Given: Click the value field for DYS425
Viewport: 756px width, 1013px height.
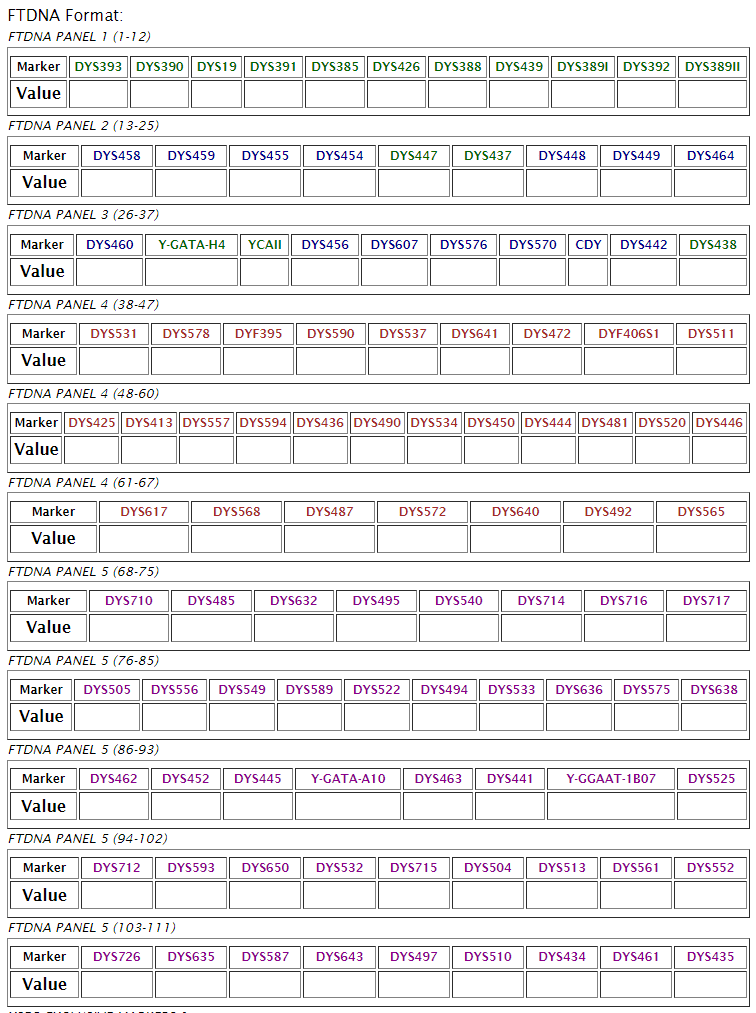Looking at the screenshot, I should (x=92, y=450).
